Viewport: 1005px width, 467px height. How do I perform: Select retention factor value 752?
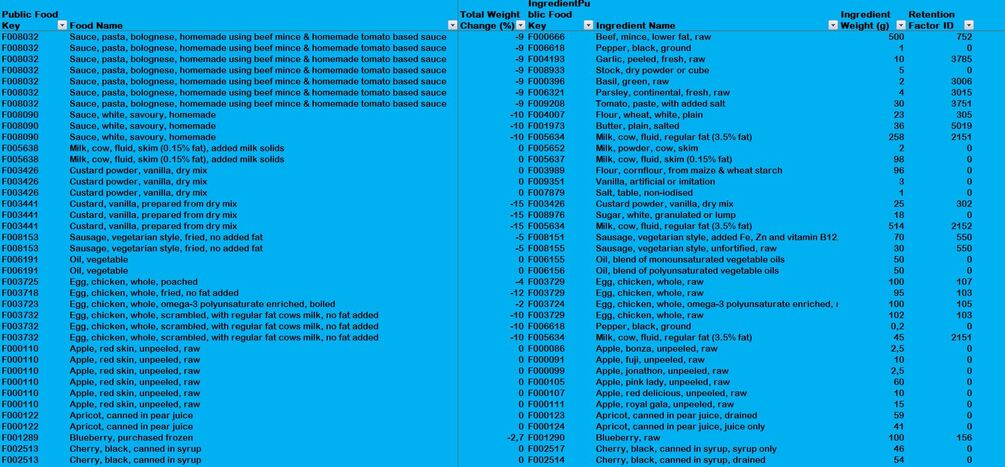[x=964, y=37]
